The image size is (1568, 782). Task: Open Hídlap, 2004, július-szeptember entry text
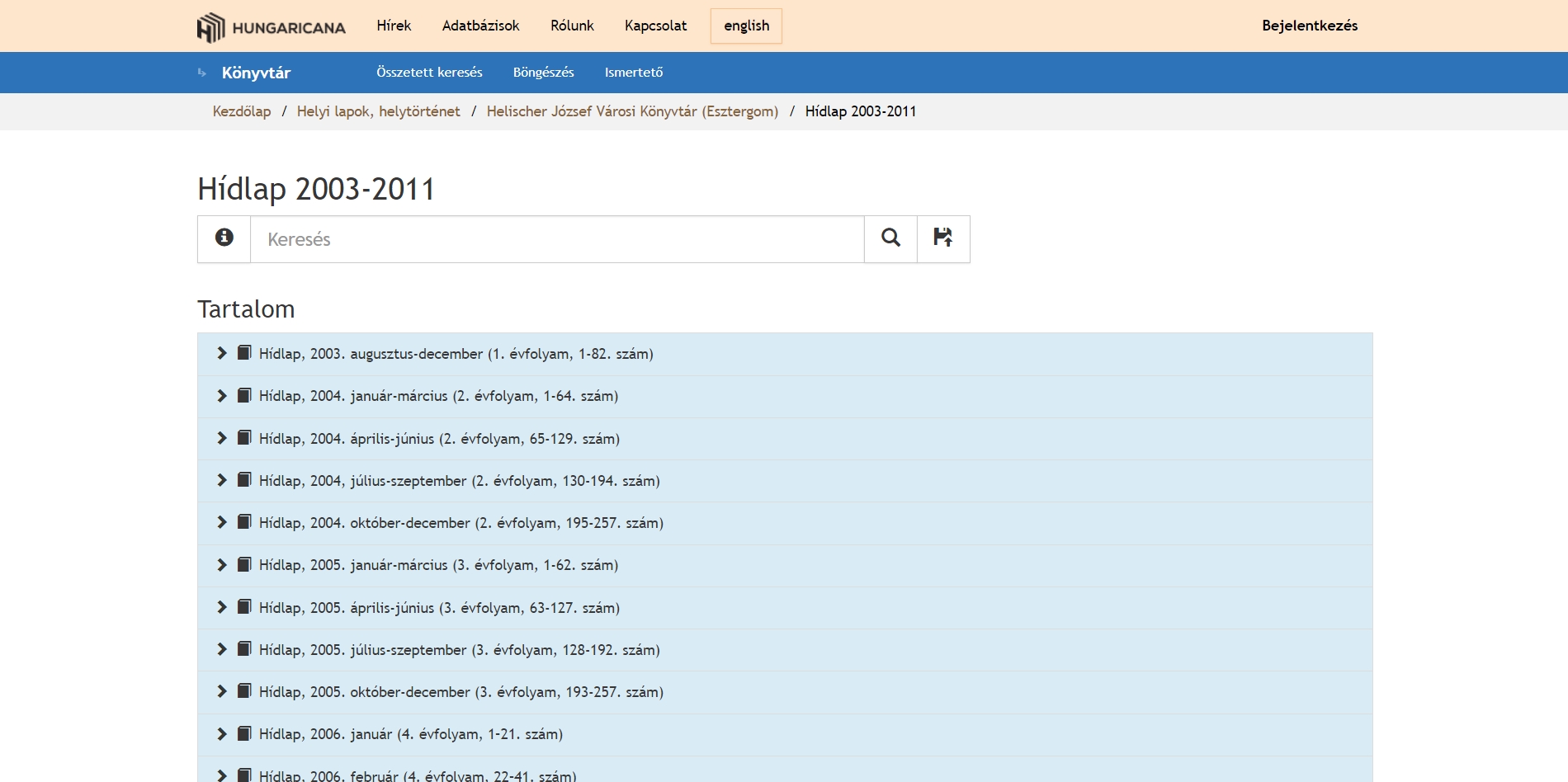click(x=459, y=481)
